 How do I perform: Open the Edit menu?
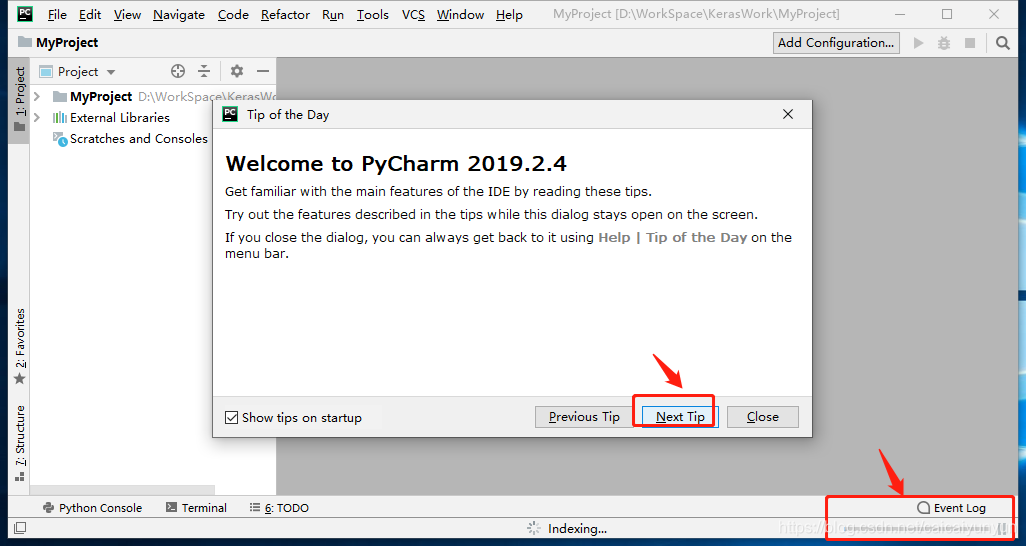[x=90, y=14]
